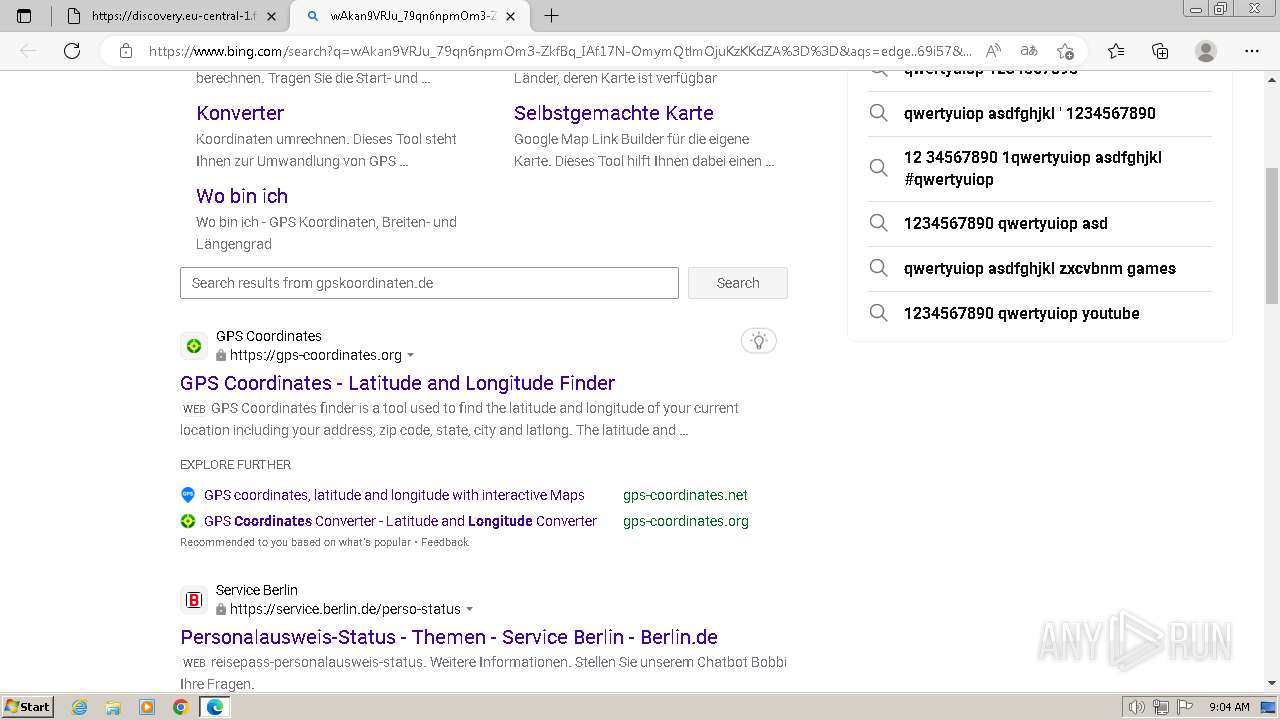Screen dimensions: 1280x720
Task: Open Personalausweis-Status Service Berlin result
Action: coord(449,637)
